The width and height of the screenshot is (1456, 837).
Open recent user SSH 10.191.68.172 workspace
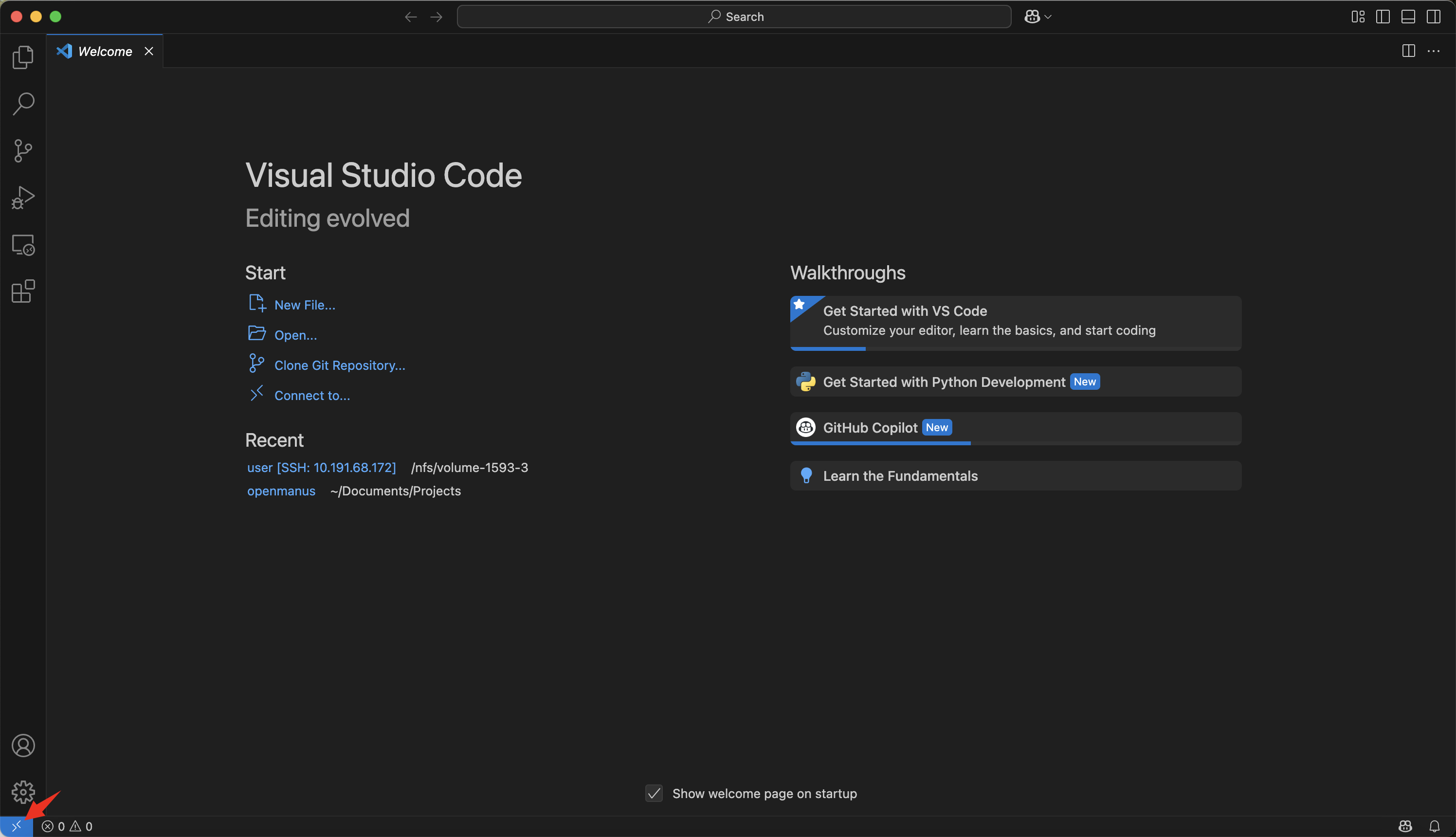(x=321, y=467)
